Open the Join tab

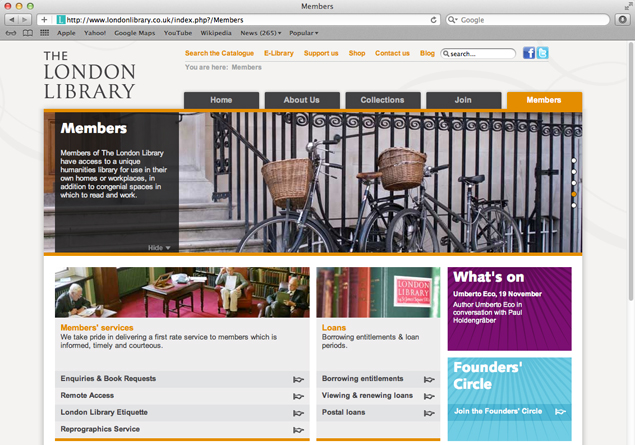tap(463, 100)
